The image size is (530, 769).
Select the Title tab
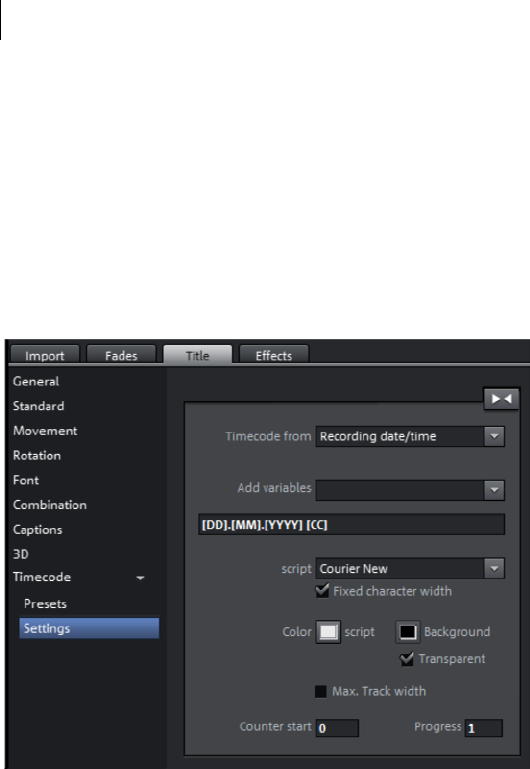coord(198,354)
